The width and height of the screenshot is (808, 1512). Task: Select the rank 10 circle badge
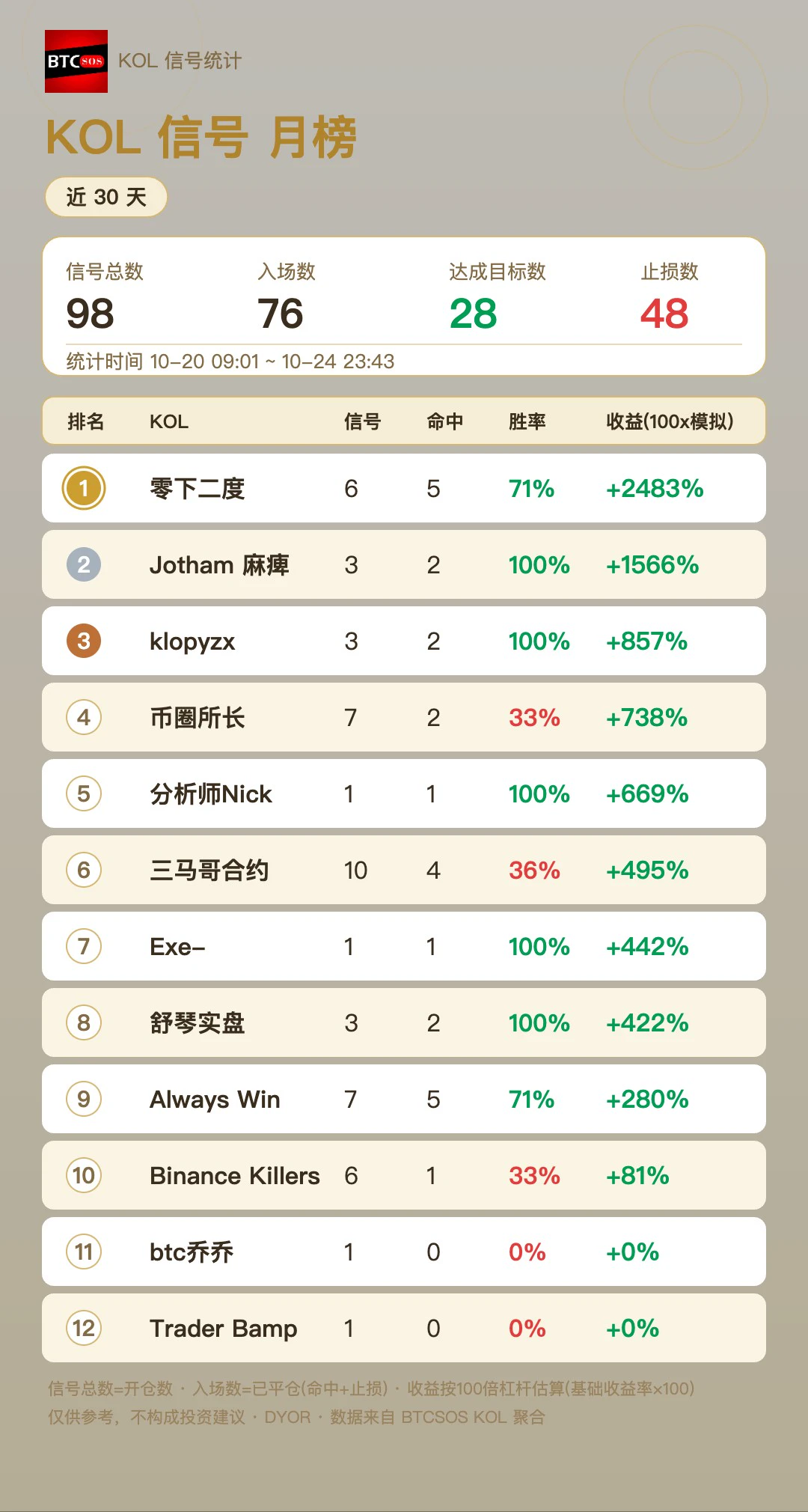click(x=84, y=1175)
